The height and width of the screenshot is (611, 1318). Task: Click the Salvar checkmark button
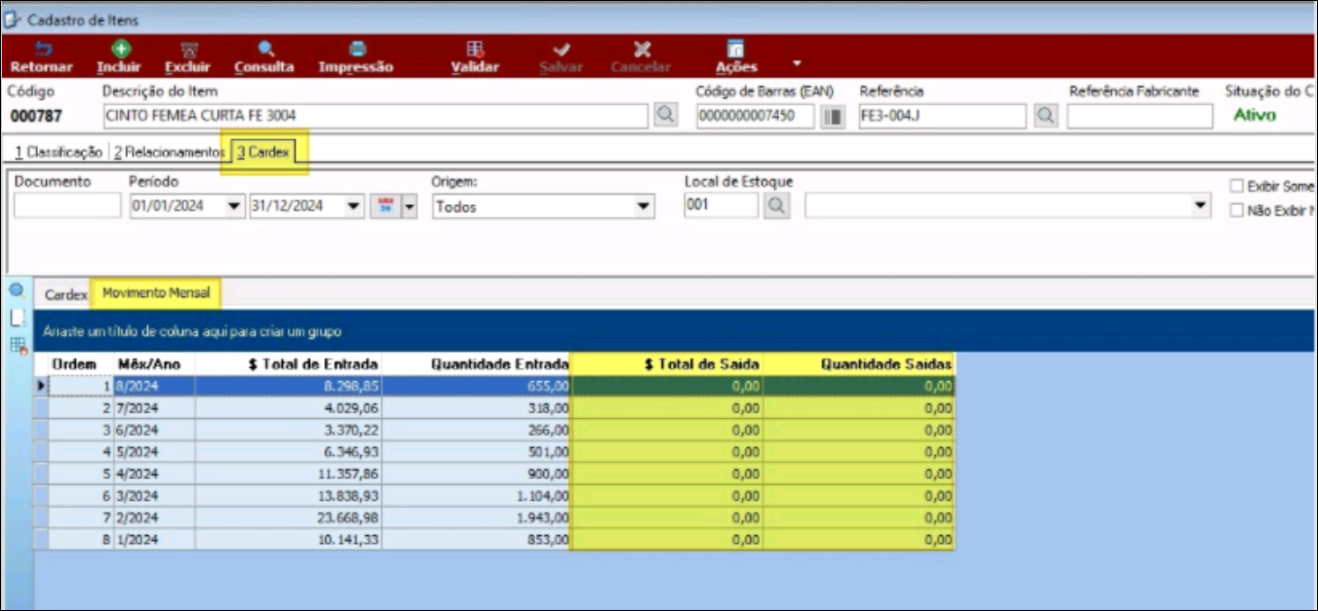pyautogui.click(x=562, y=57)
